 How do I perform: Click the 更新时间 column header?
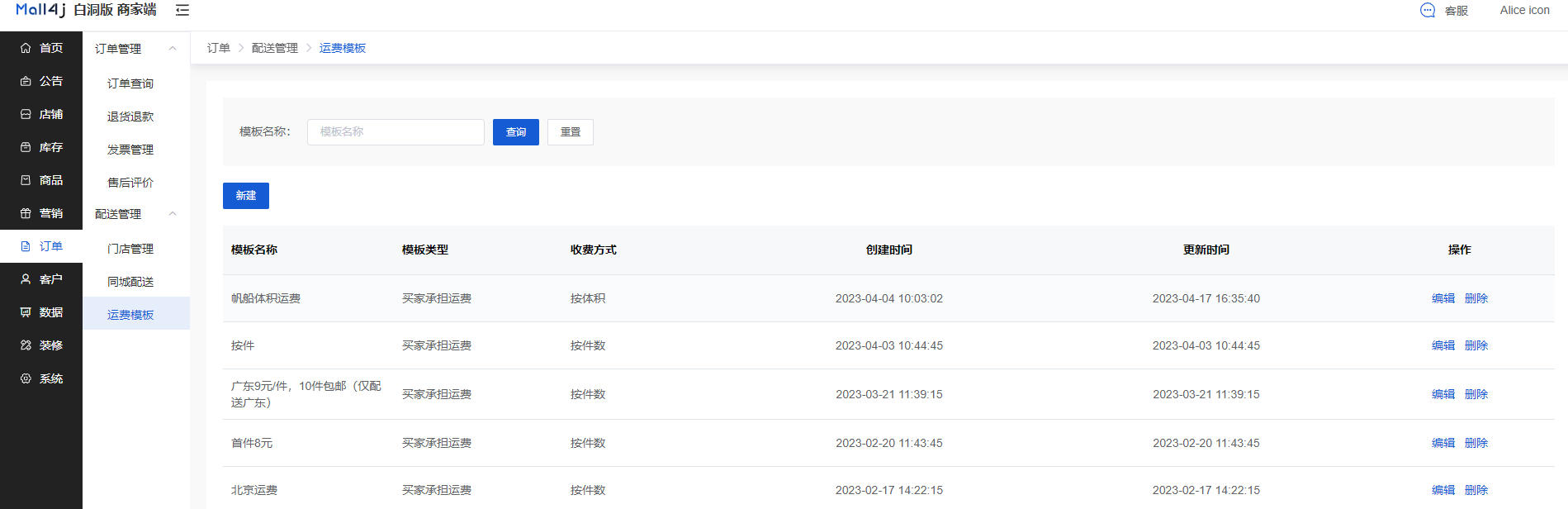pos(1206,250)
